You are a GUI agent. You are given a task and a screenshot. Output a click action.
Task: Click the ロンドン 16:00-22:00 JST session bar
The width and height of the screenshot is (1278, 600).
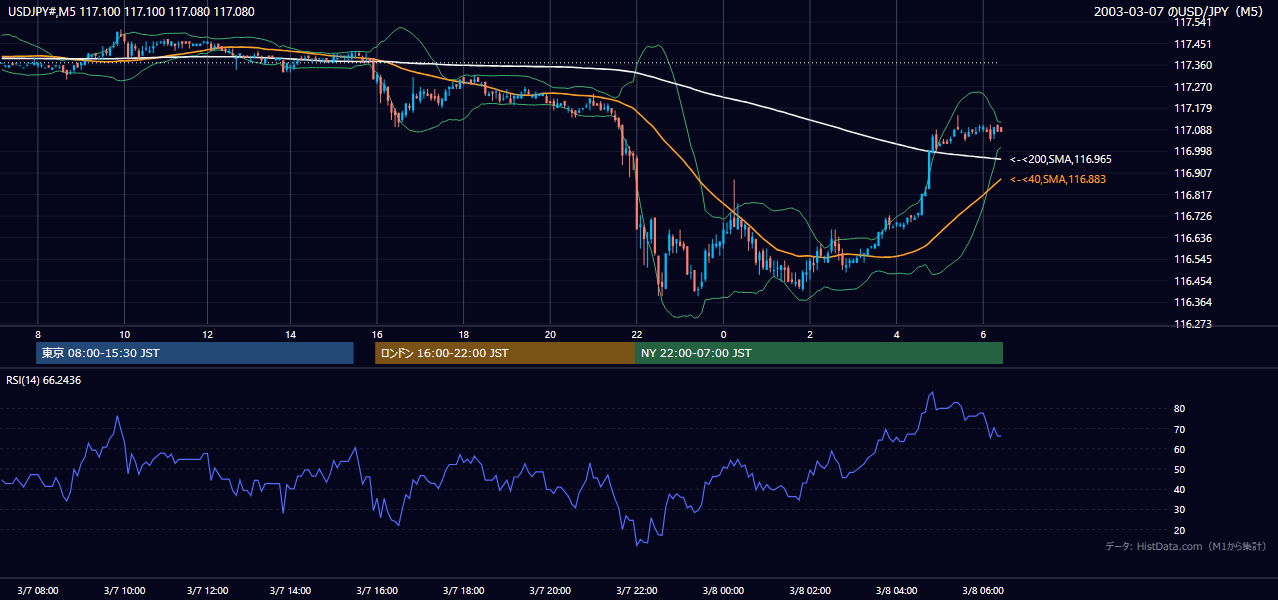pos(505,353)
